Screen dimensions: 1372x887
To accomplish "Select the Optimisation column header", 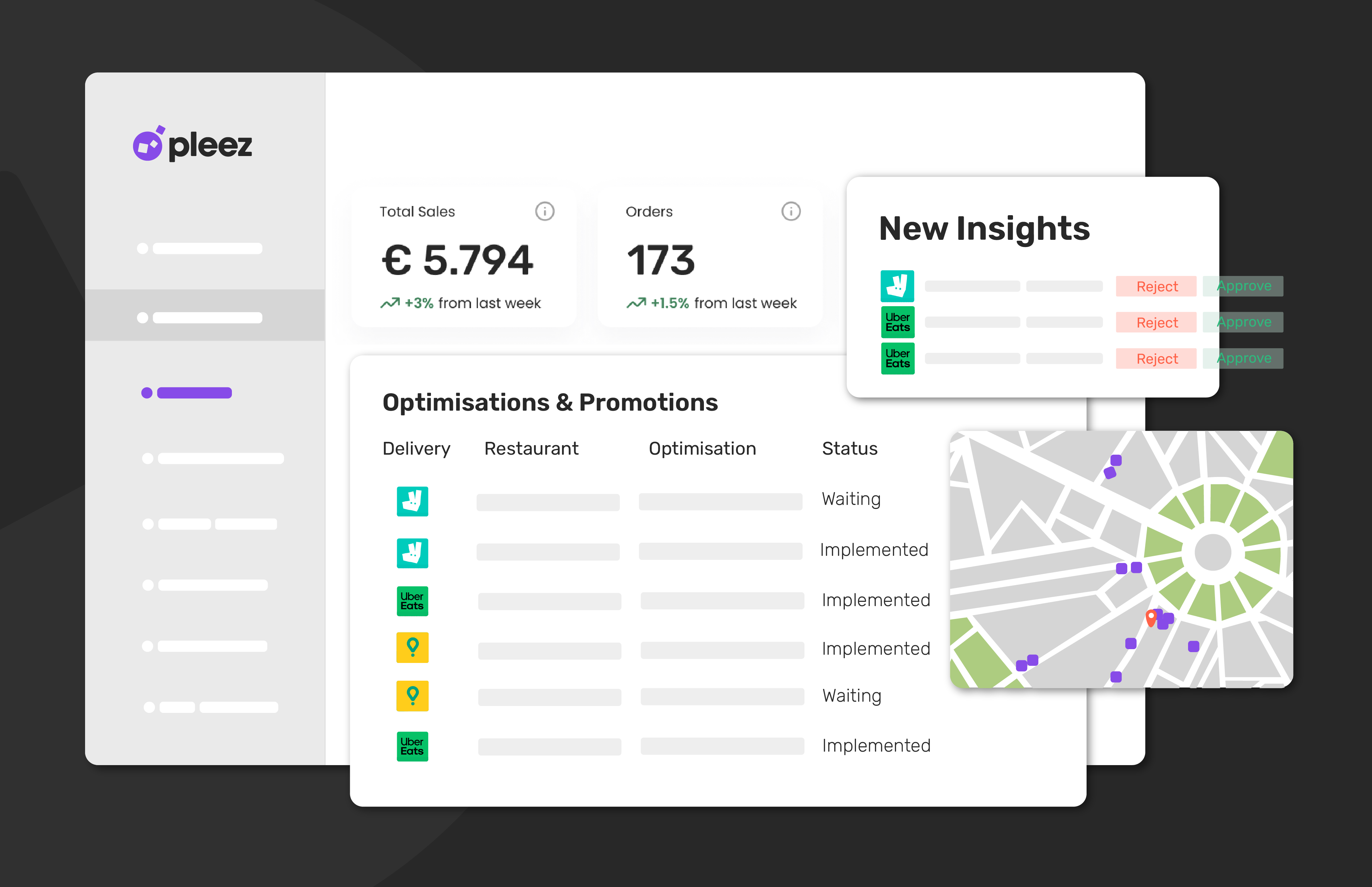I will [x=702, y=449].
